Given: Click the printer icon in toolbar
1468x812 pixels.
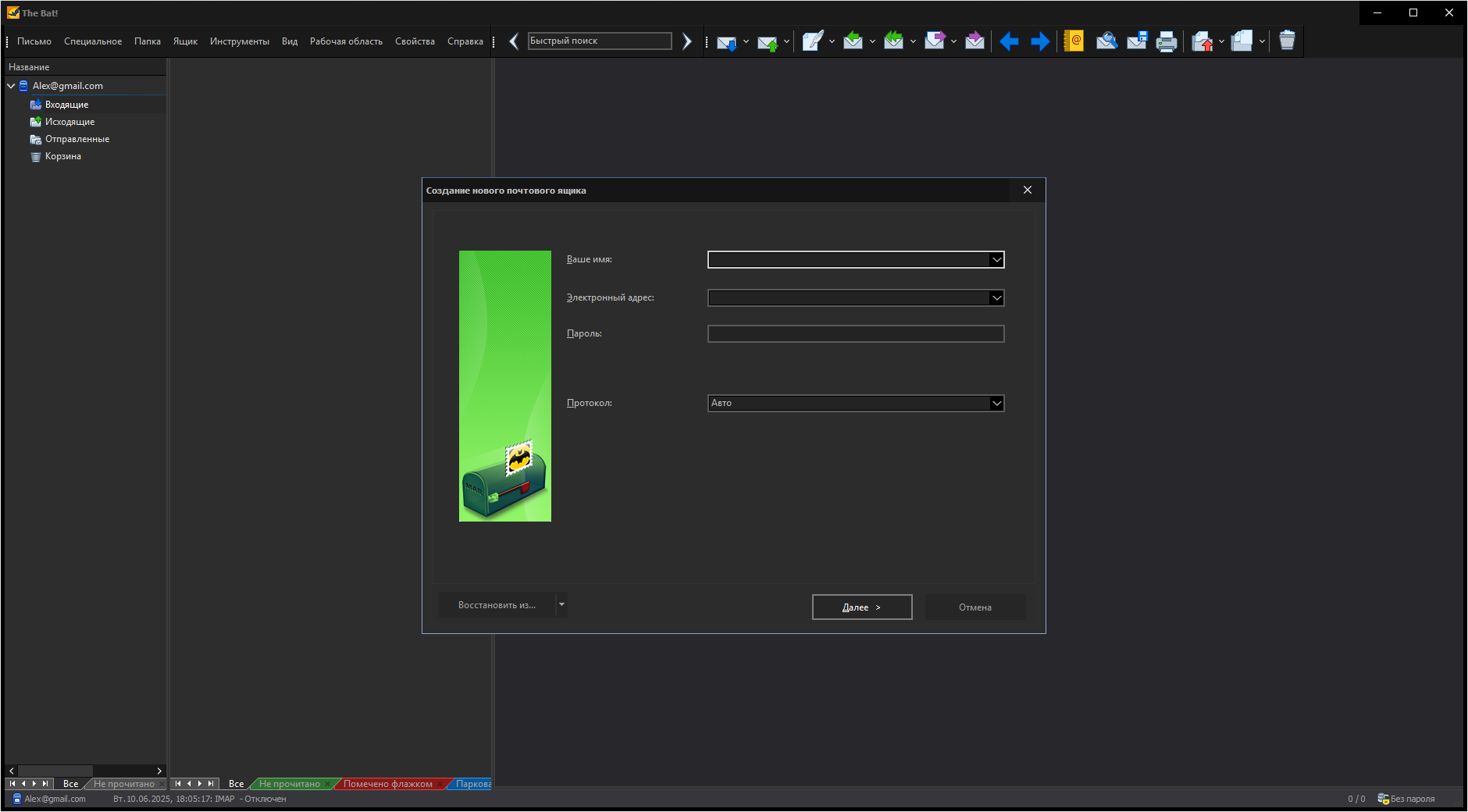Looking at the screenshot, I should [1167, 41].
